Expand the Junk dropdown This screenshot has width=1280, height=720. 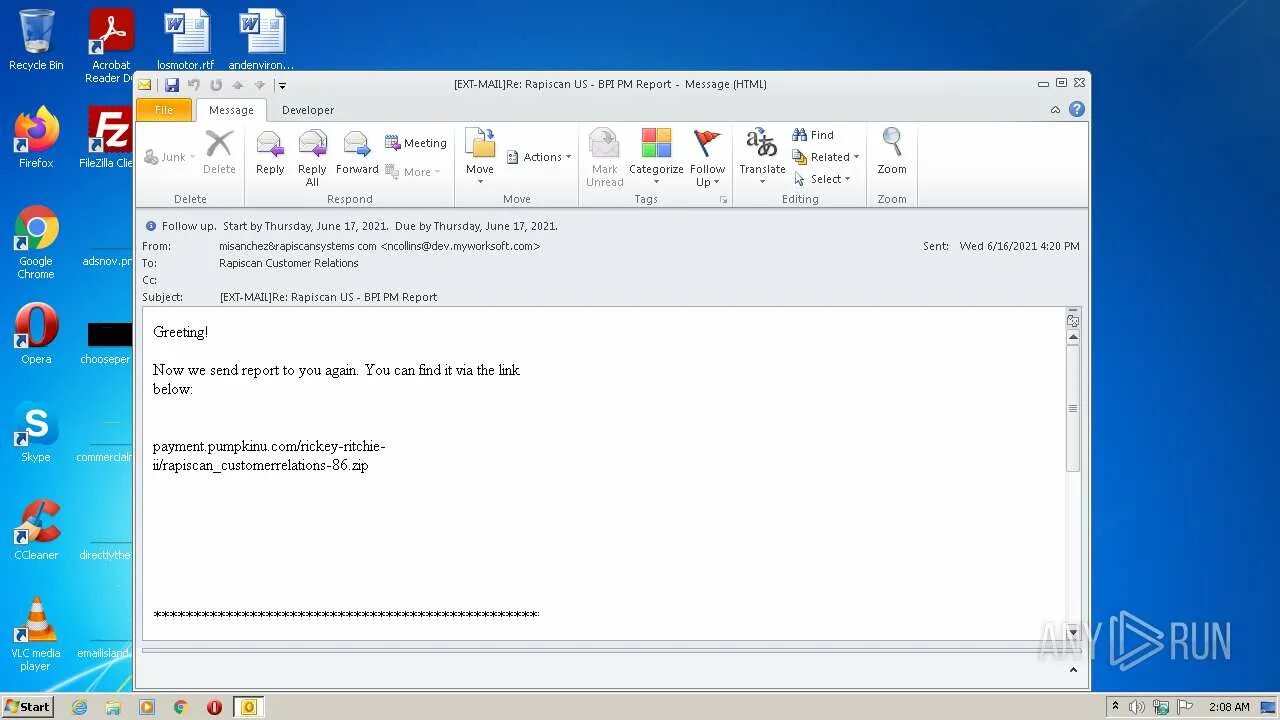[x=170, y=157]
